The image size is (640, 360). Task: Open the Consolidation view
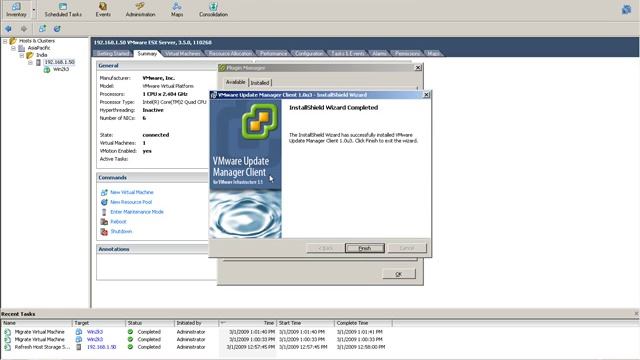coord(213,10)
